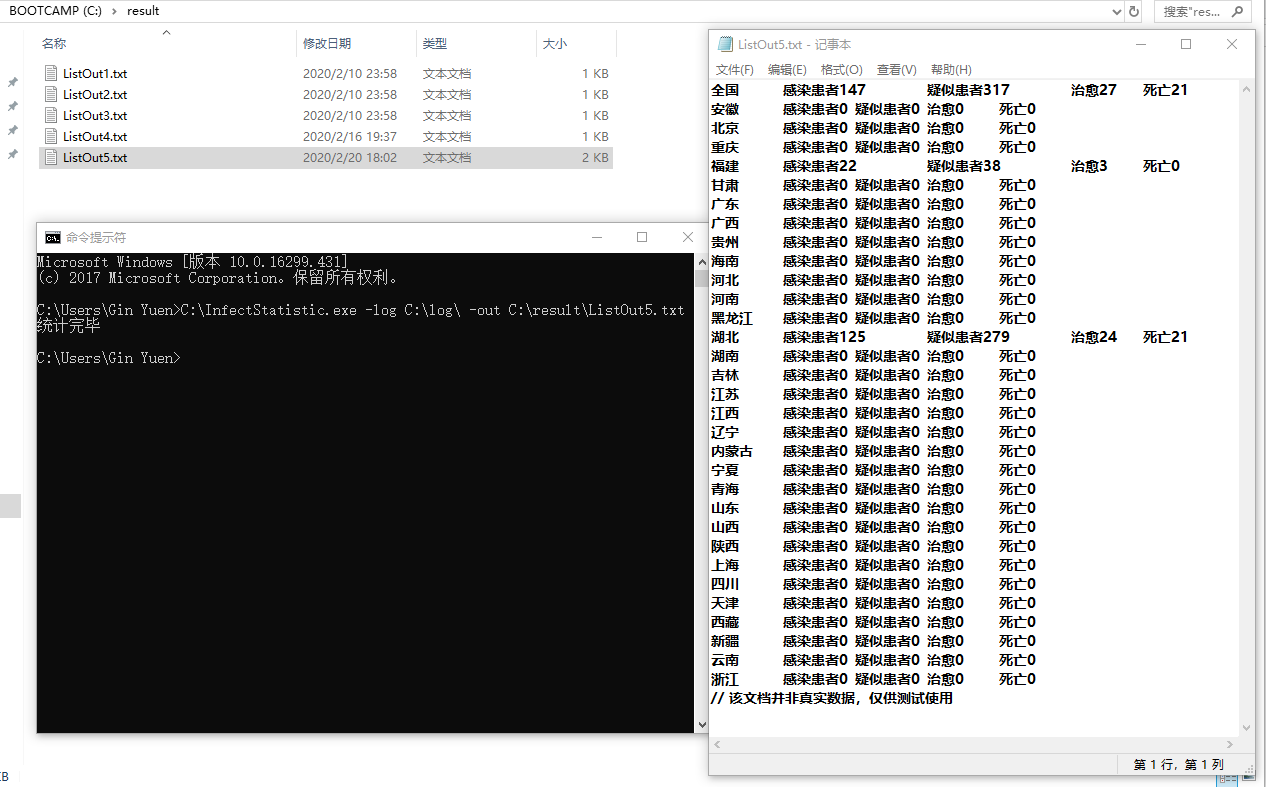Click the 北京 line in Notepad
The image size is (1266, 787).
(x=873, y=128)
